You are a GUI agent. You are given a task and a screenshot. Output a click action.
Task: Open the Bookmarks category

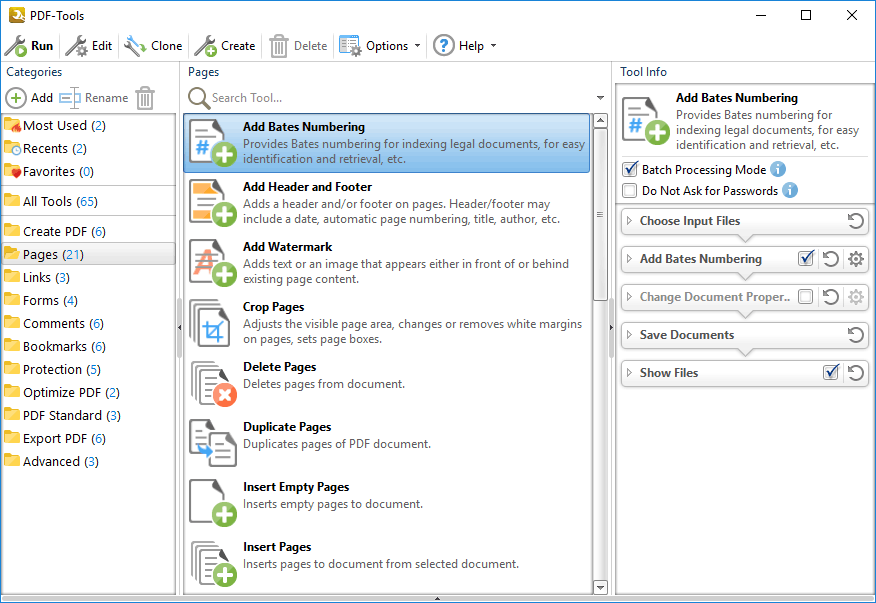[88, 346]
